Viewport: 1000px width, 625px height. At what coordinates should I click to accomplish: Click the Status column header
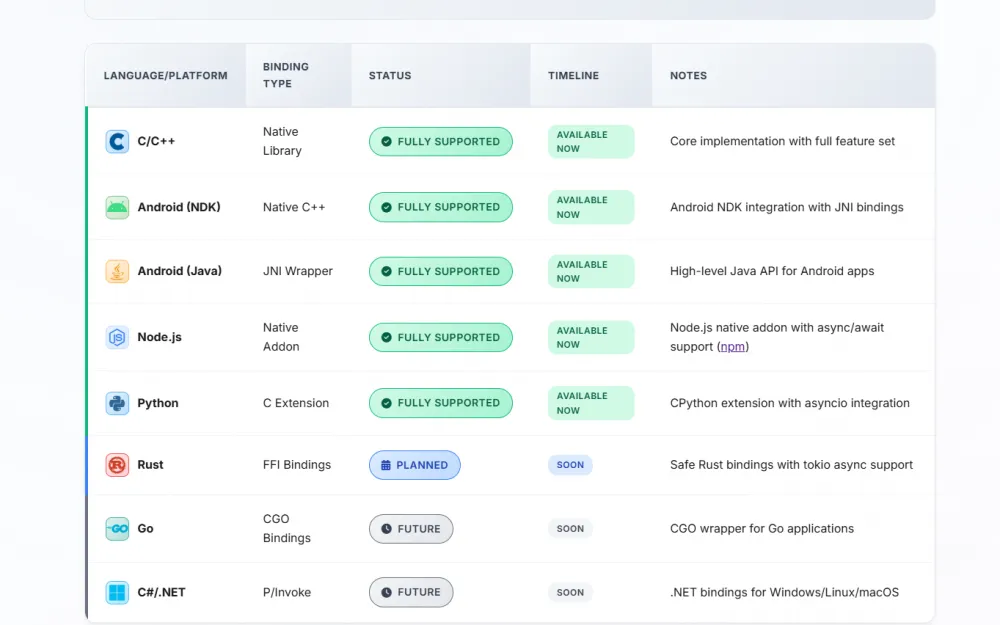click(389, 75)
